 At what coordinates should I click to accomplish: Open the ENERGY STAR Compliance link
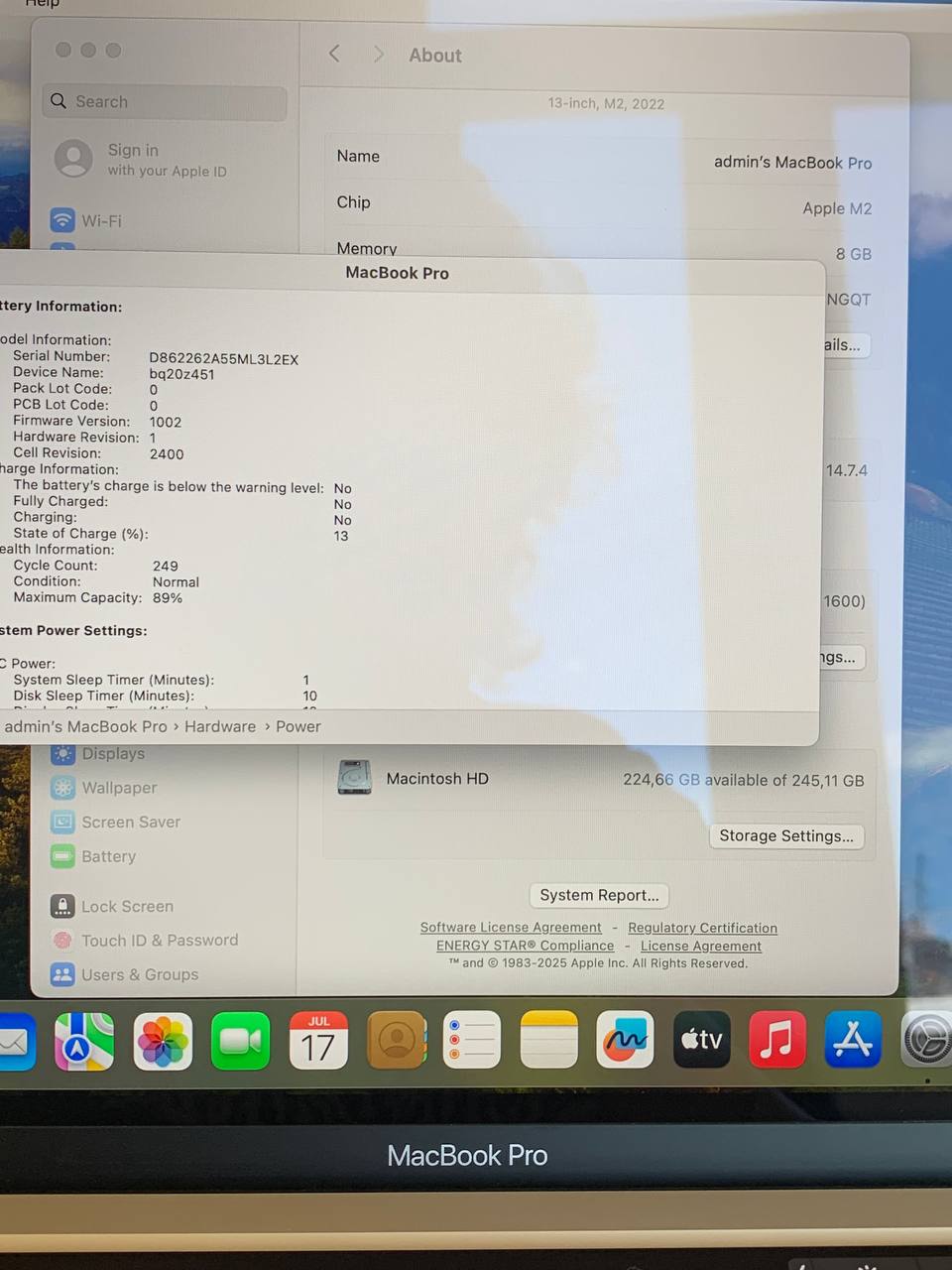point(526,946)
